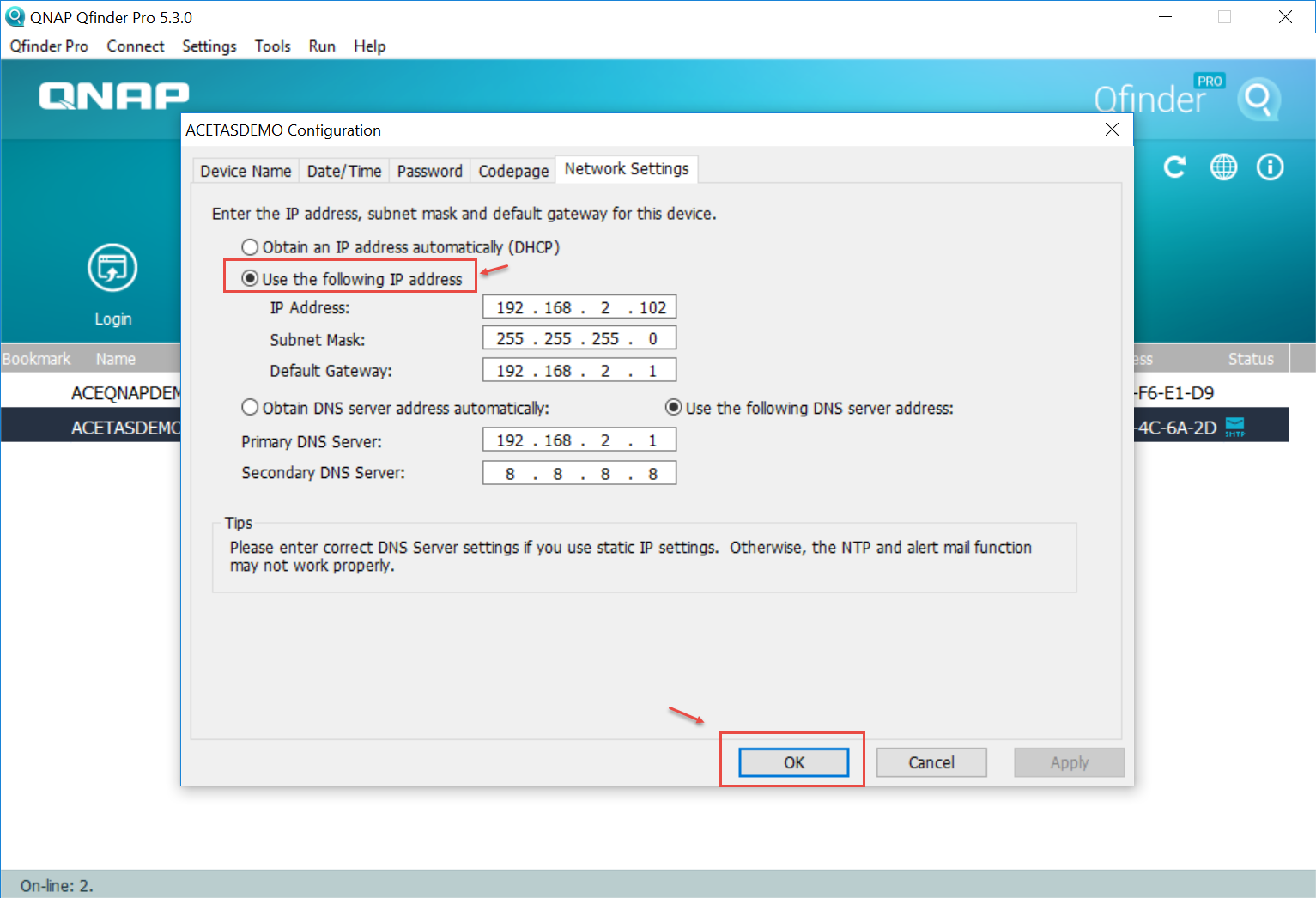Open the globe language icon
1316x898 pixels.
tap(1223, 167)
